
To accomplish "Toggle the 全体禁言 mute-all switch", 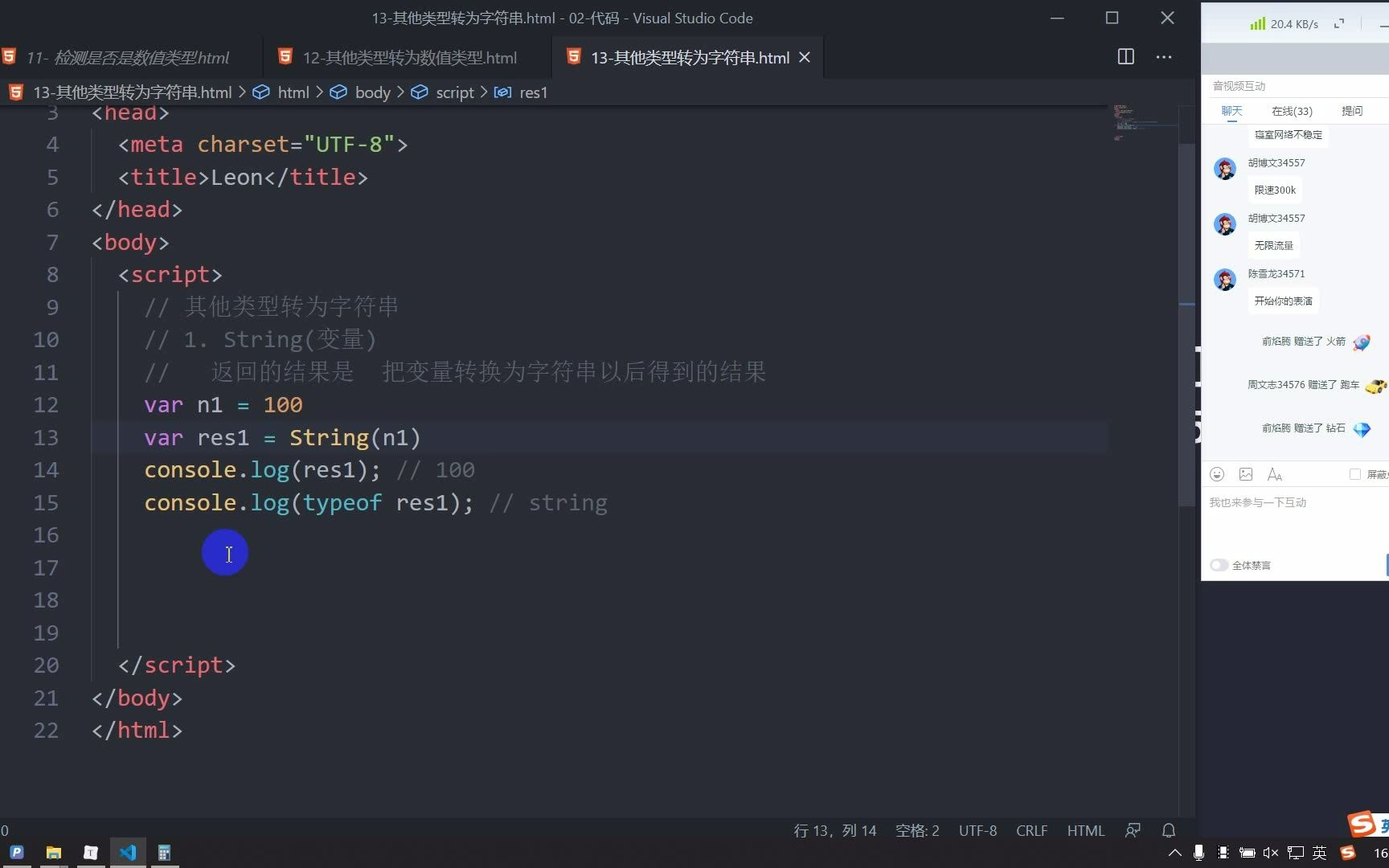I will (x=1219, y=565).
